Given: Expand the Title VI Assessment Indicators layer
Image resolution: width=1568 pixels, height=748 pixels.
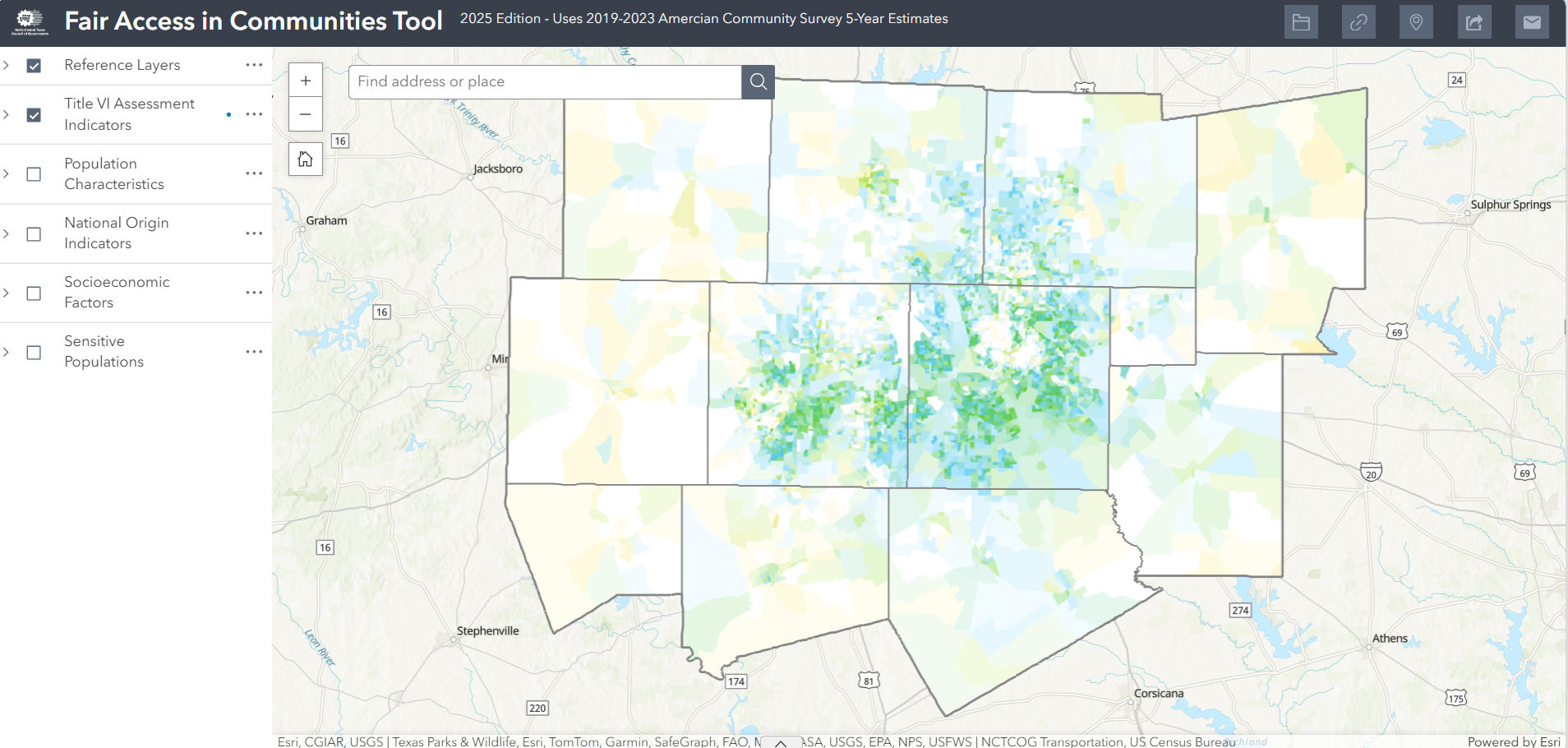Looking at the screenshot, I should tap(7, 114).
